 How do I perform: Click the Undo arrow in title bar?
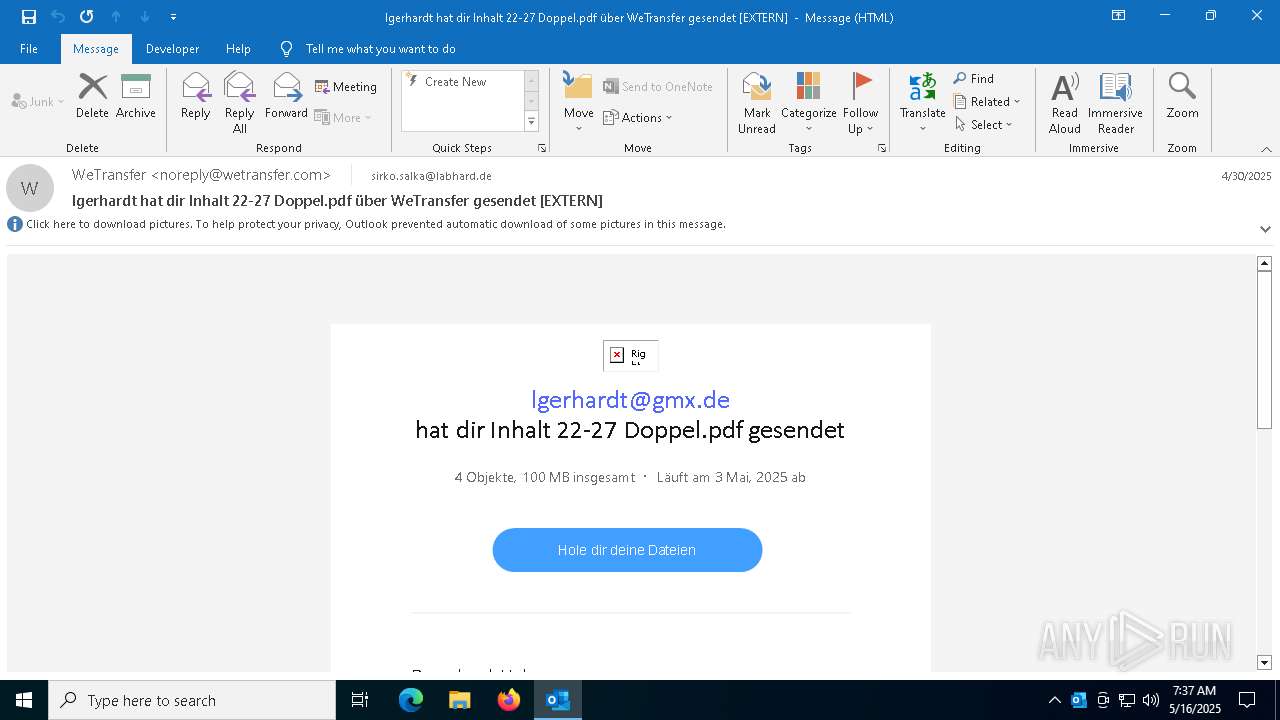coord(58,17)
